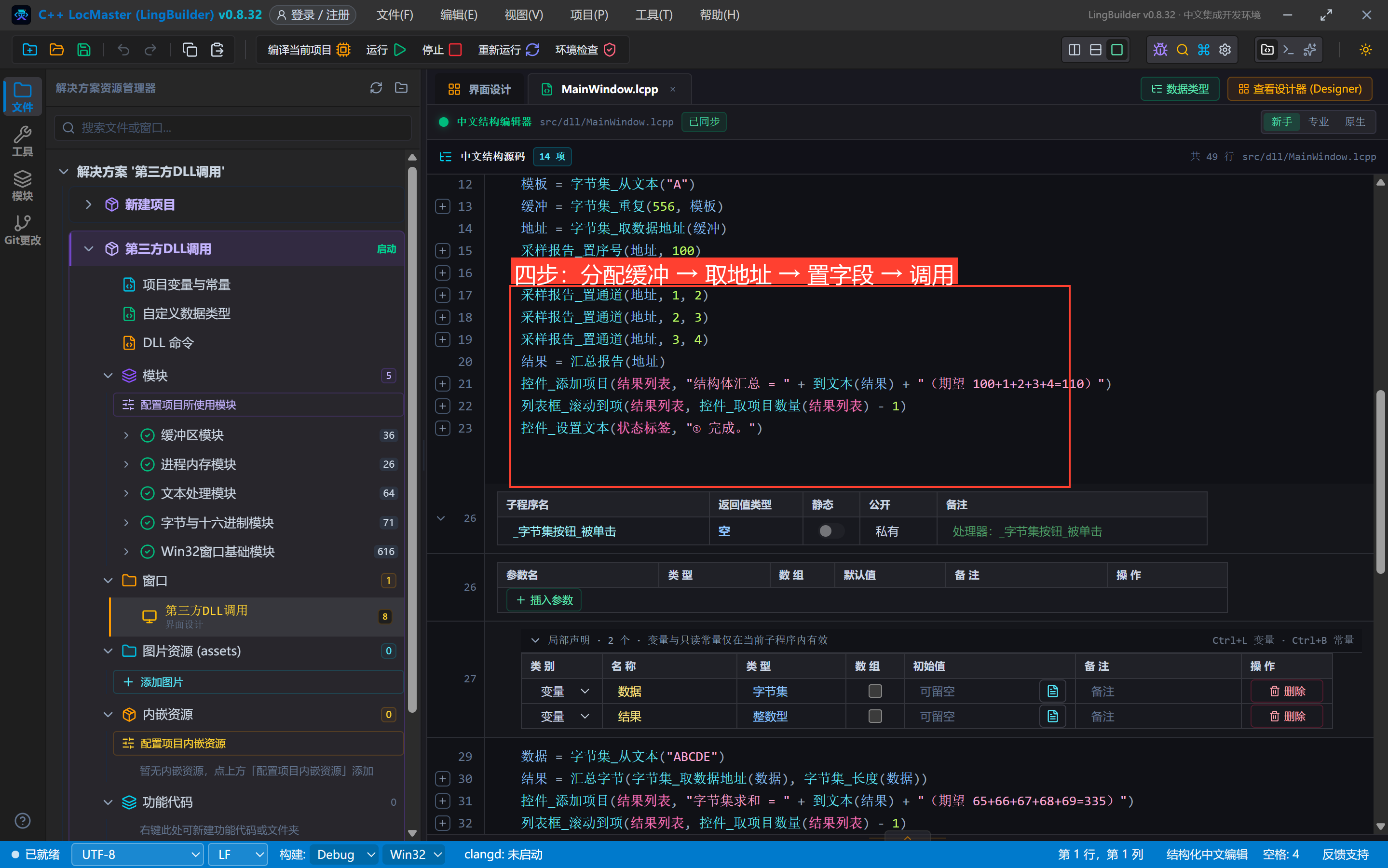Click the help question mark icon

click(22, 821)
